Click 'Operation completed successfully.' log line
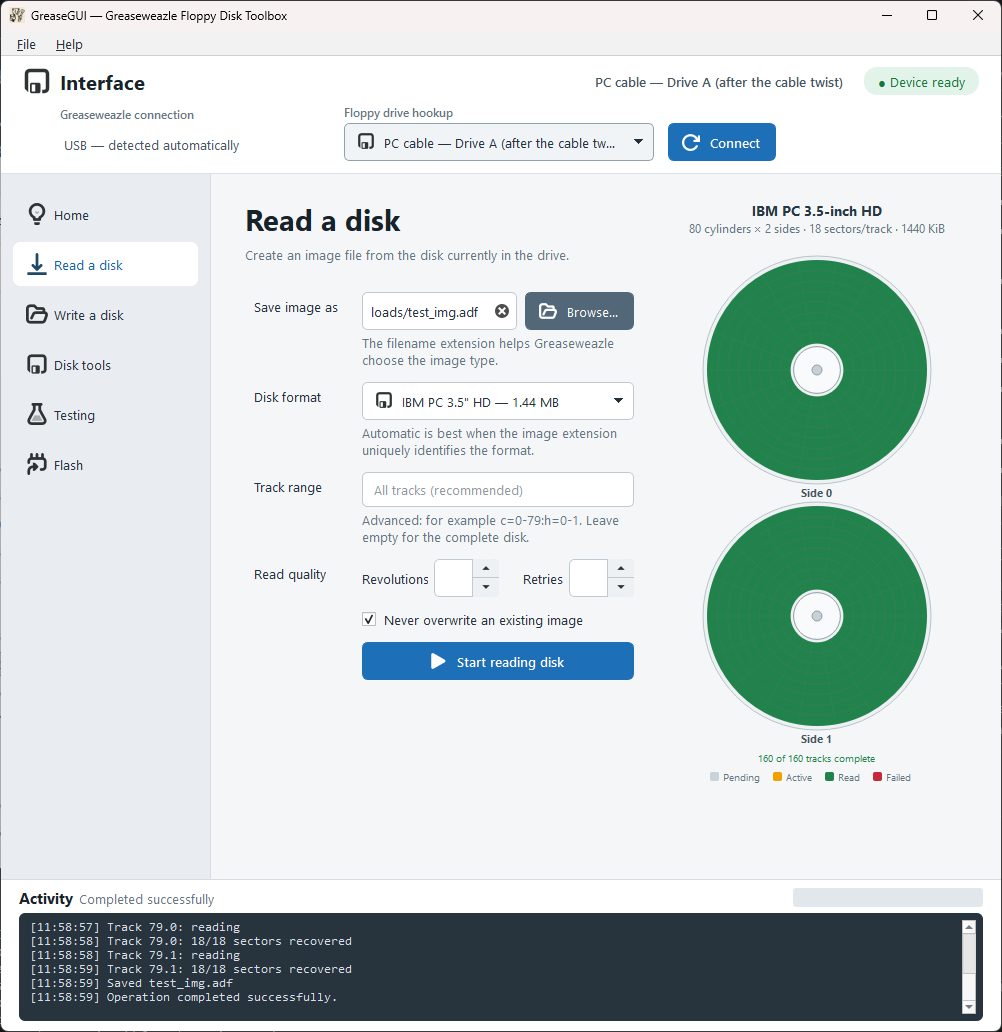Screen dimensions: 1002x1032 click(x=184, y=996)
